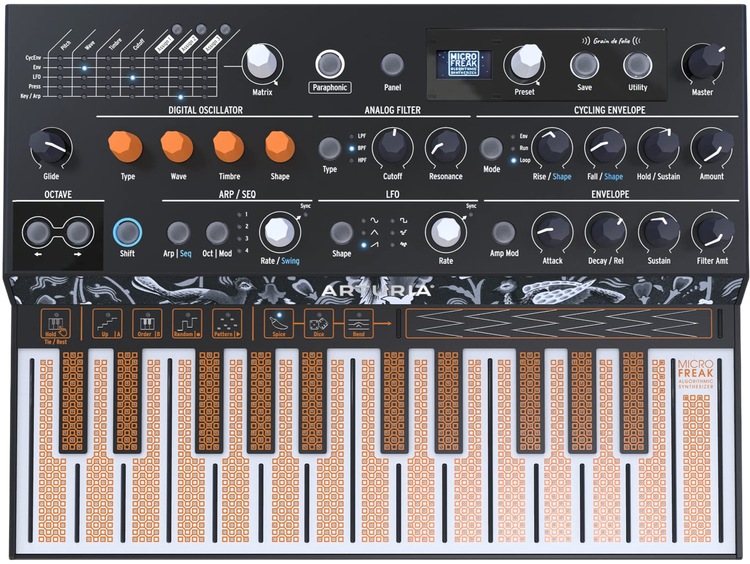Select the triangle LFO waveform symbol
Screen dimensions: 750x564
374,232
